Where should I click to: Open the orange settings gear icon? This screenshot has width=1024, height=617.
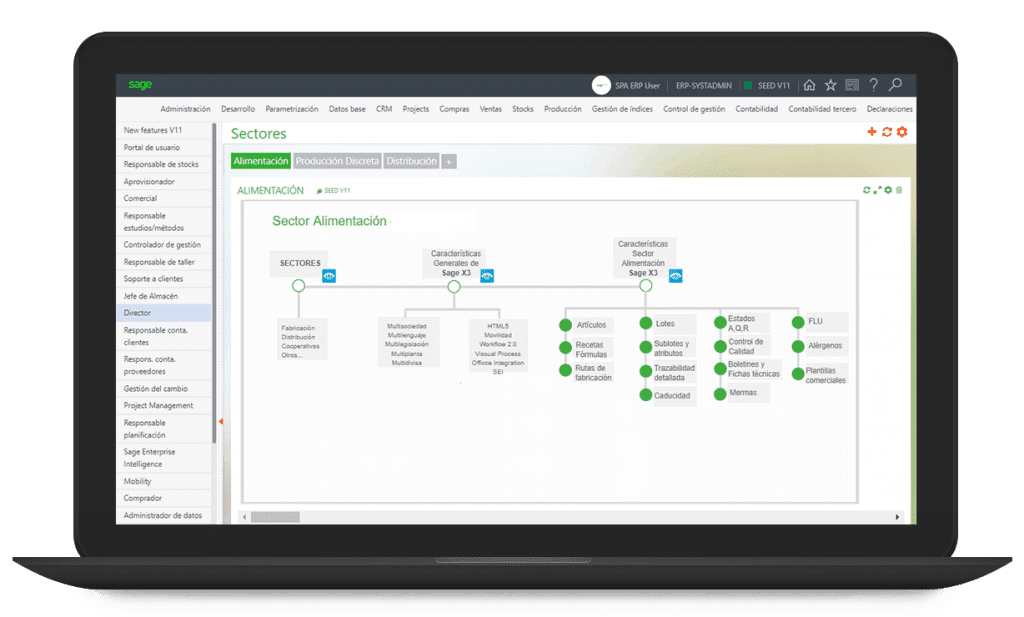coord(902,132)
